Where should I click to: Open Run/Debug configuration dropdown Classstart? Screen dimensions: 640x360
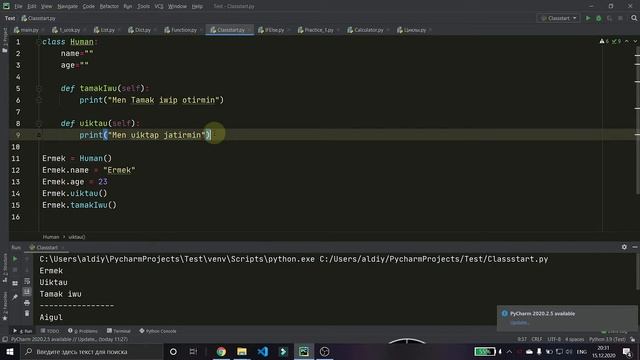(x=558, y=18)
